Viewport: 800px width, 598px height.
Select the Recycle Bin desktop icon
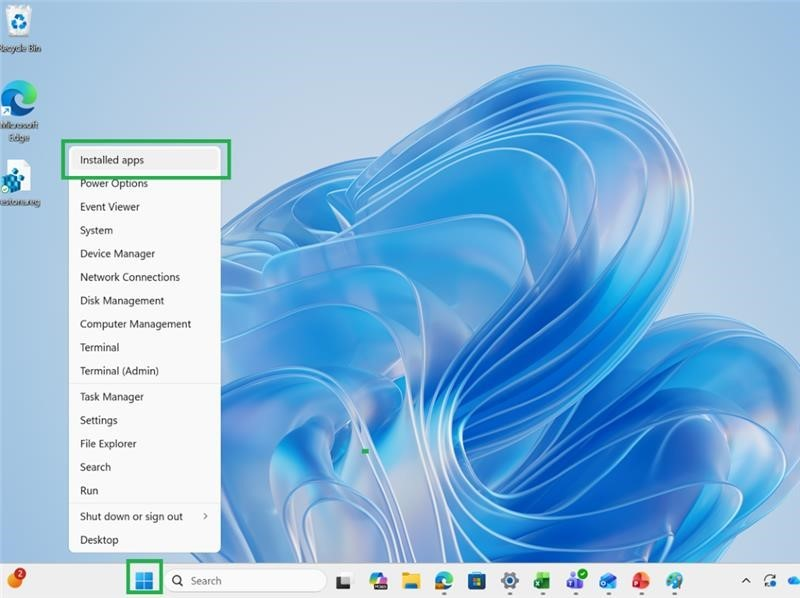[x=19, y=28]
